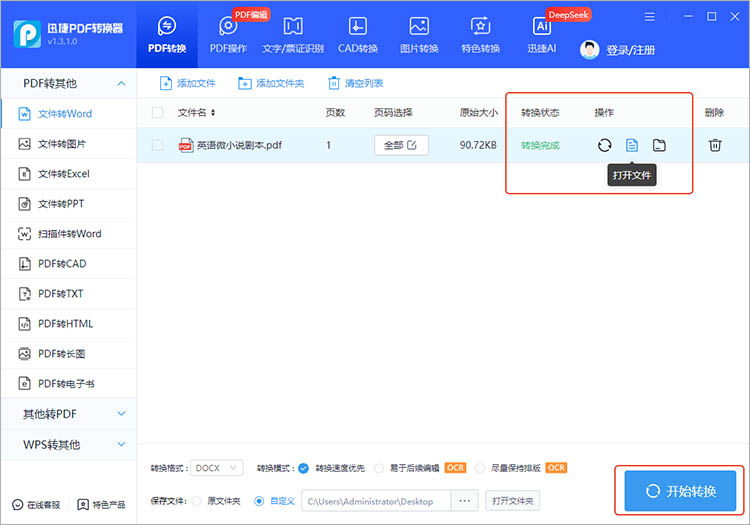The image size is (750, 525).
Task: Select 文件转图片 in sidebar
Action: (x=68, y=144)
